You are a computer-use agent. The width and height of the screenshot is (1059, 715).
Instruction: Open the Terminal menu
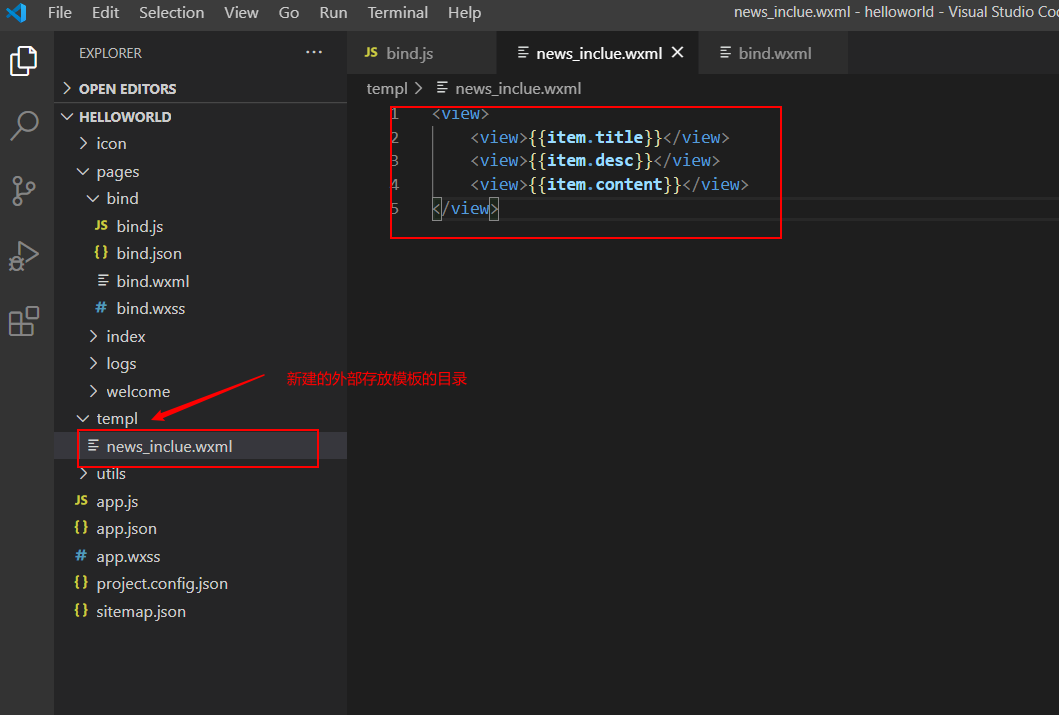coord(398,13)
